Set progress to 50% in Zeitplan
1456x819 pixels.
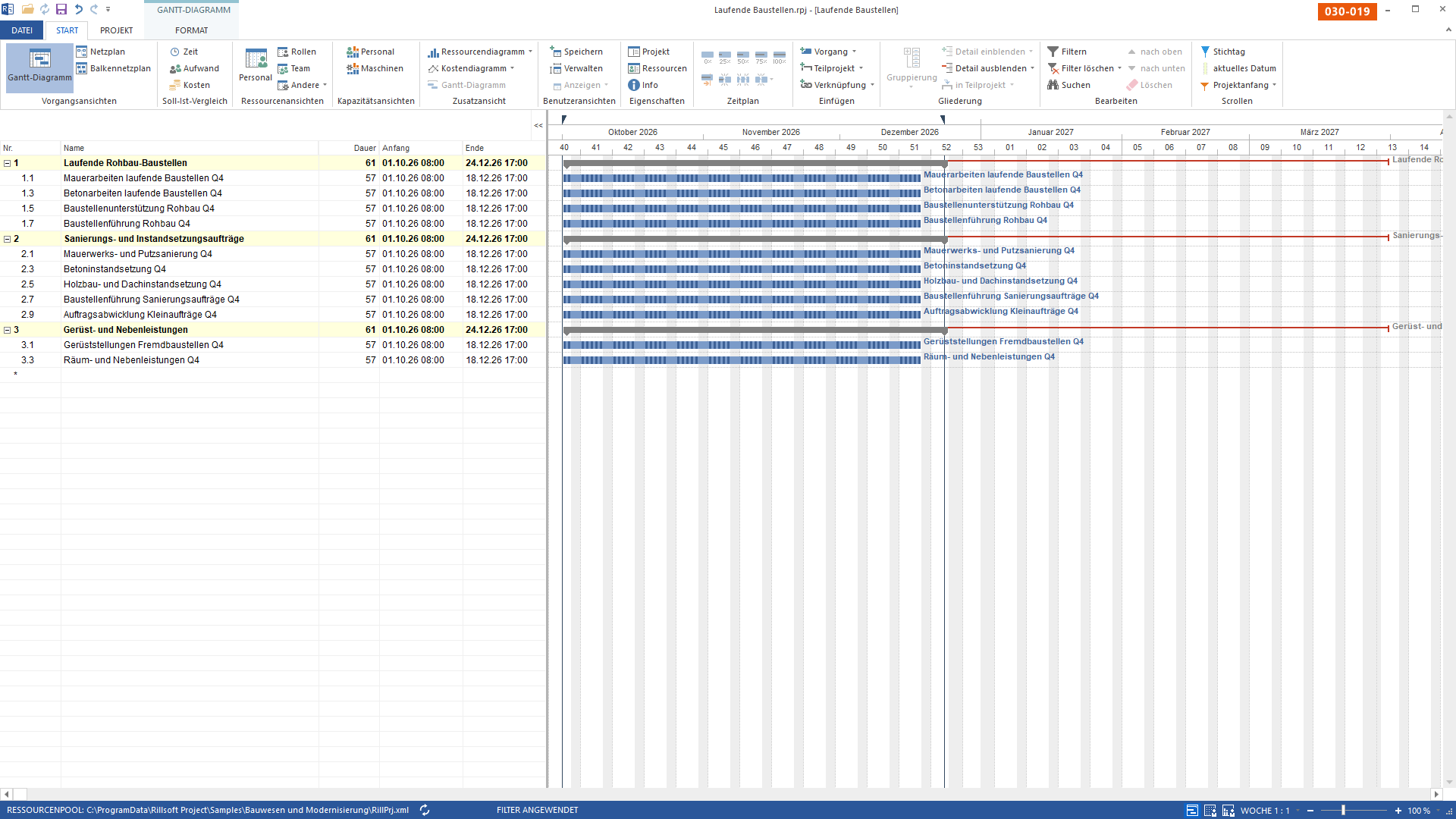coord(743,58)
